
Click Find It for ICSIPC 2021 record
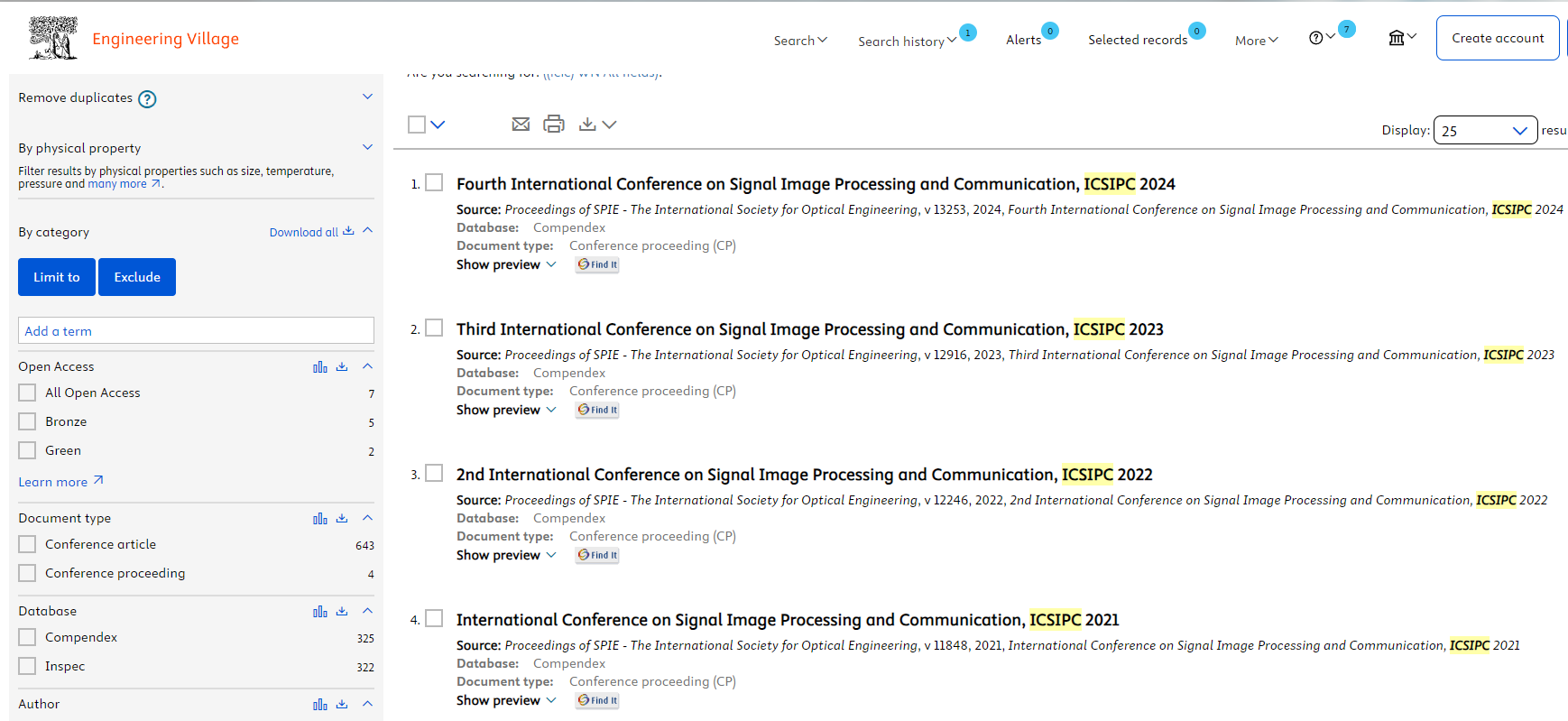pyautogui.click(x=597, y=700)
